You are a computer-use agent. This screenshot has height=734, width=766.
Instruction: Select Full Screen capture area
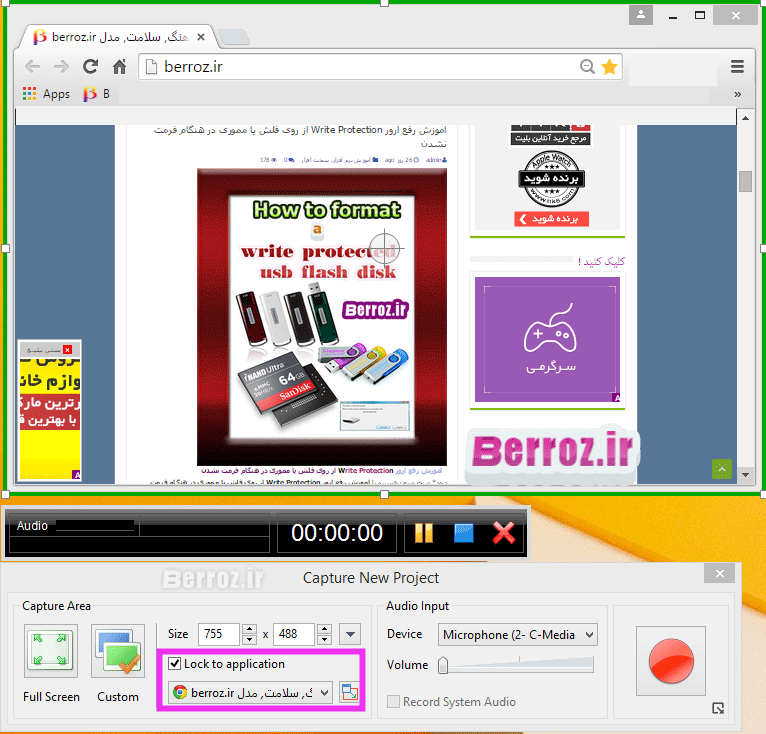(51, 650)
